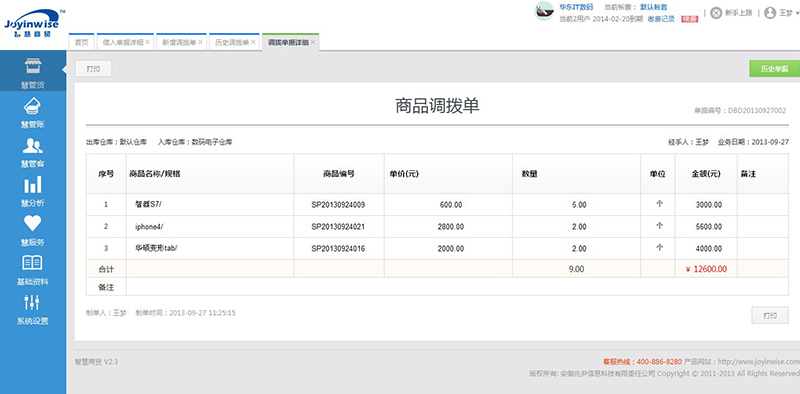Click the 合计 total row label
Image resolution: width=800 pixels, height=394 pixels.
[x=106, y=269]
